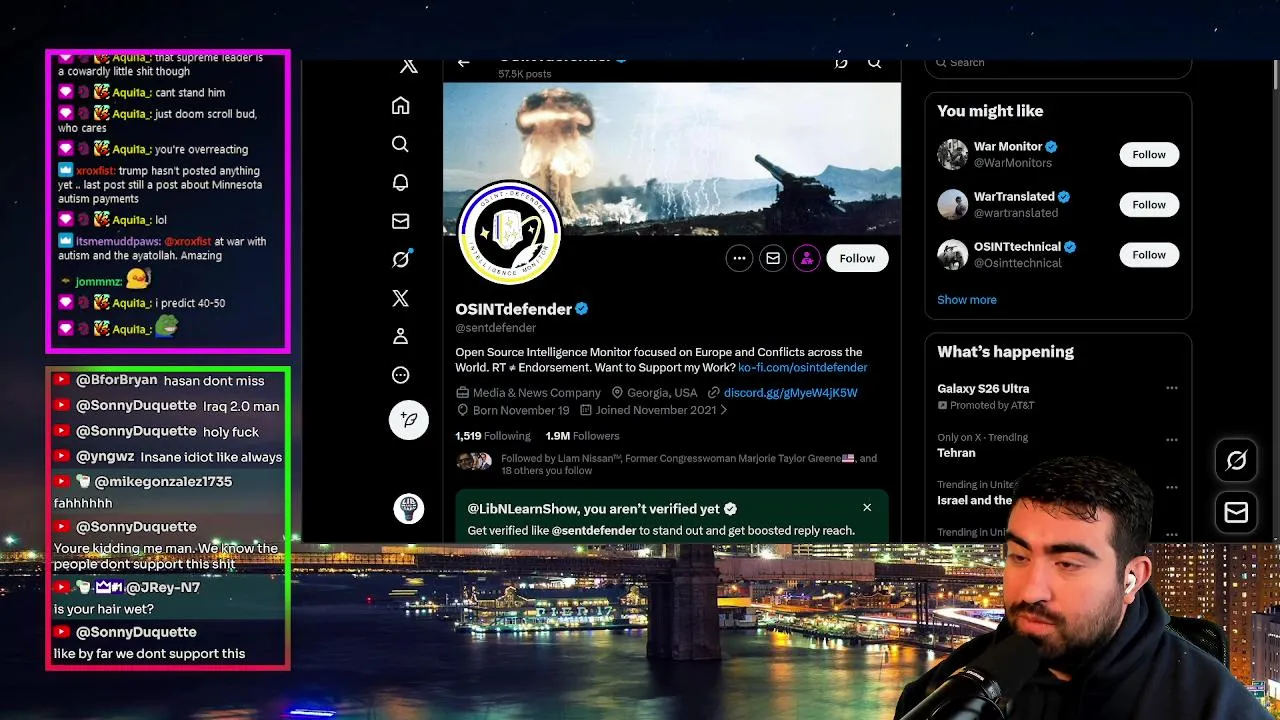Click the X logo in the sidebar top

[x=409, y=66]
